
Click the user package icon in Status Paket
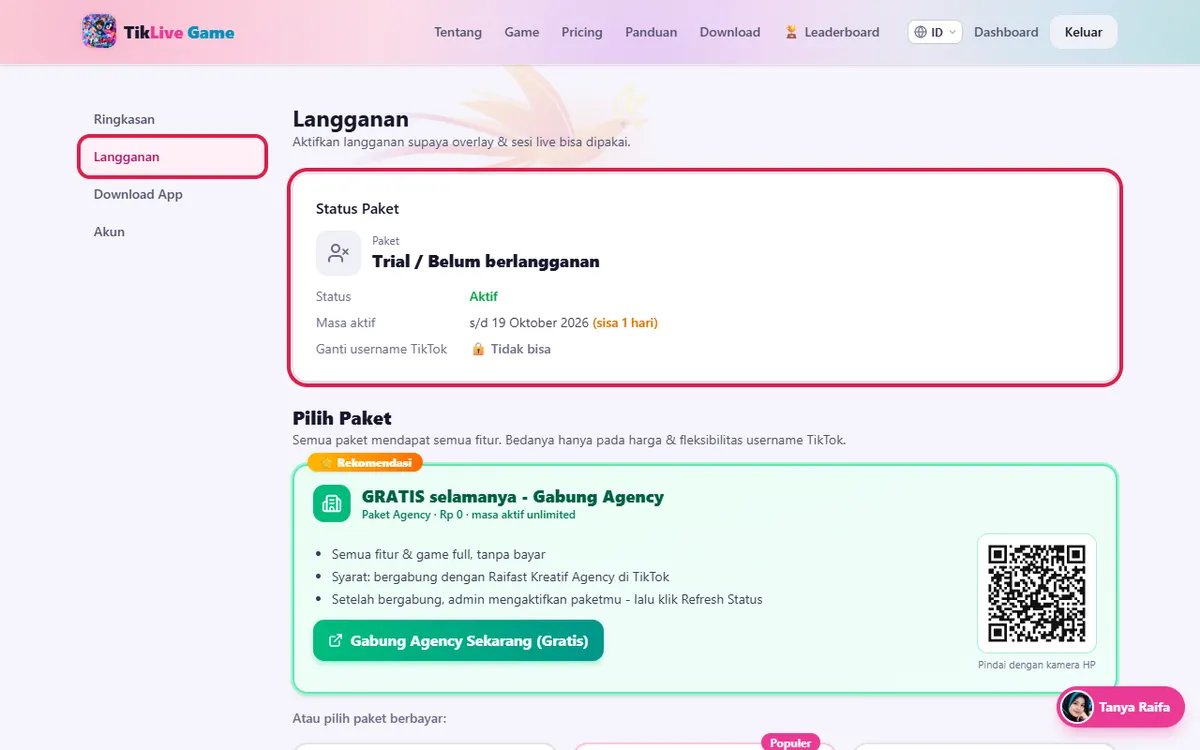339,253
